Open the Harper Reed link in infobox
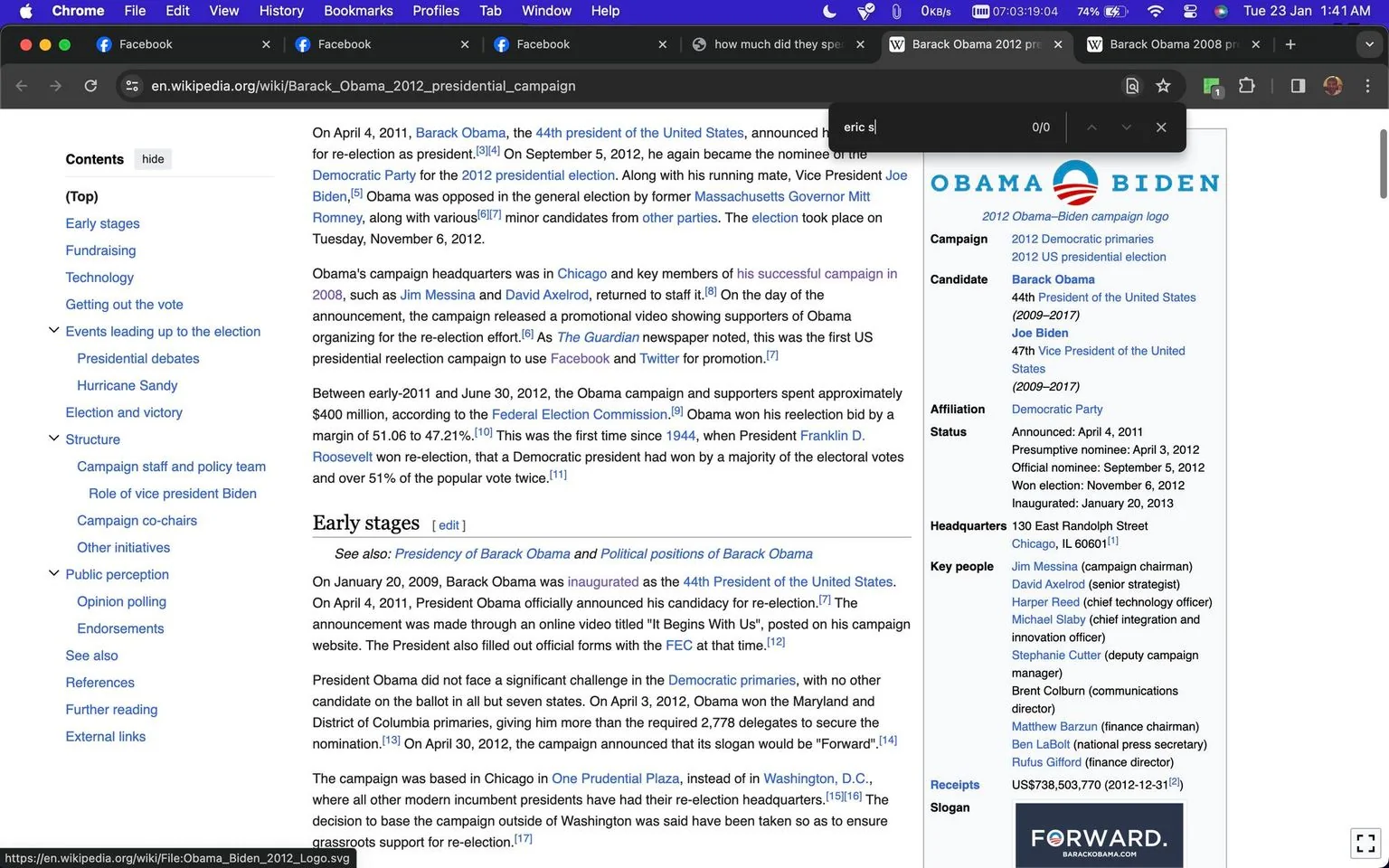 pyautogui.click(x=1045, y=601)
